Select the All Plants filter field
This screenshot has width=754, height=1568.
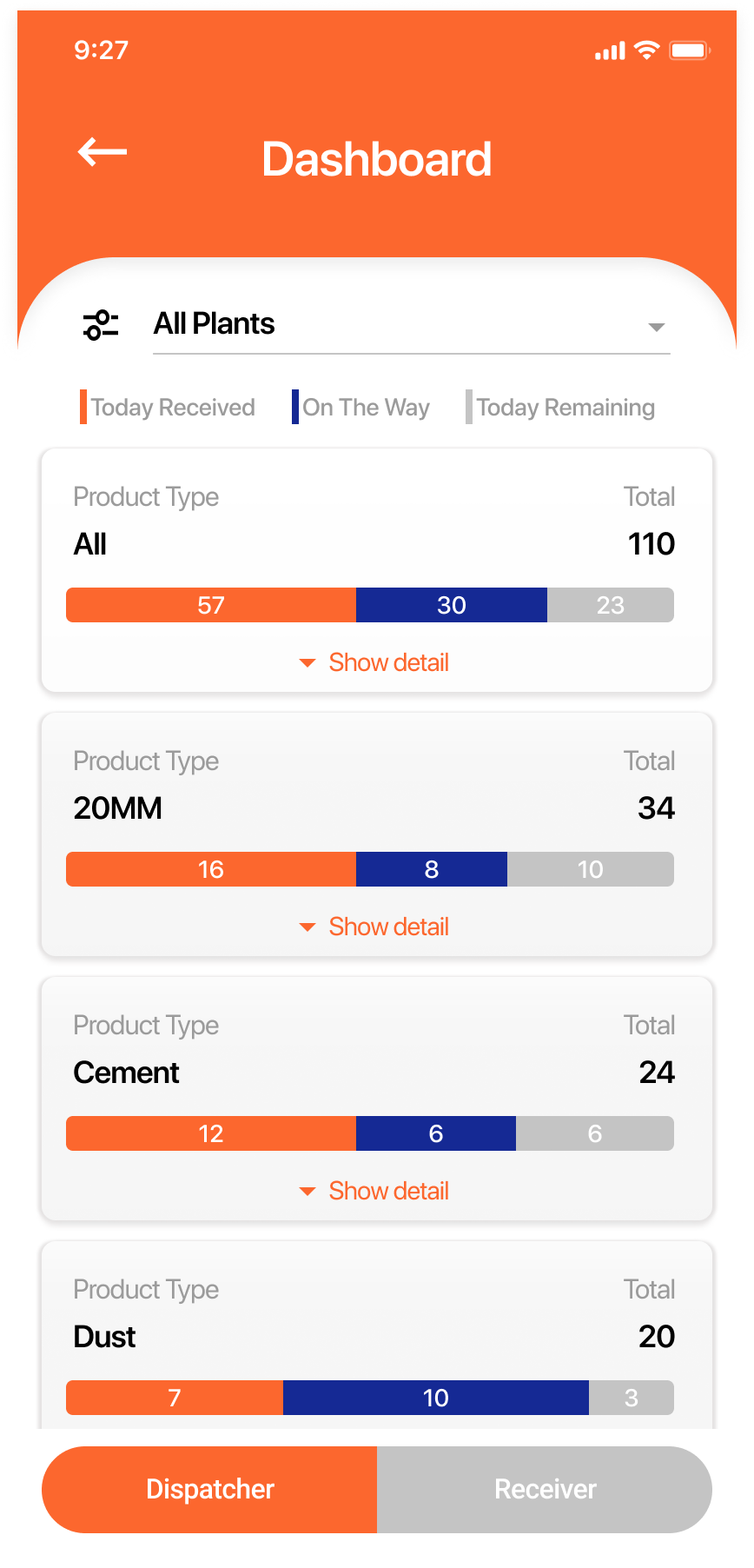pyautogui.click(x=412, y=325)
